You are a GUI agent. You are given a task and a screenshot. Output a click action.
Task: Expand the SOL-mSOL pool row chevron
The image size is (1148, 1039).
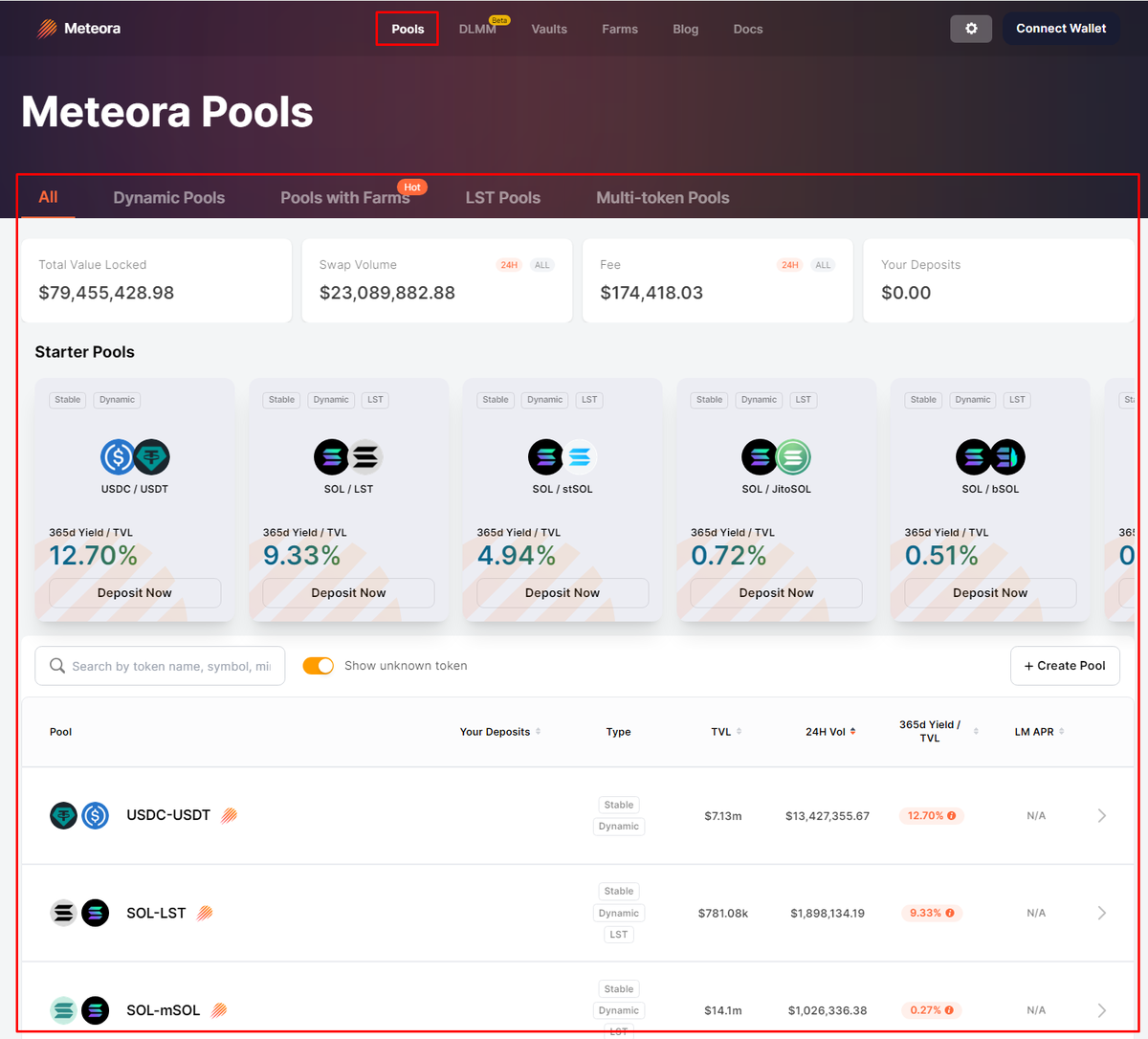coord(1102,1010)
